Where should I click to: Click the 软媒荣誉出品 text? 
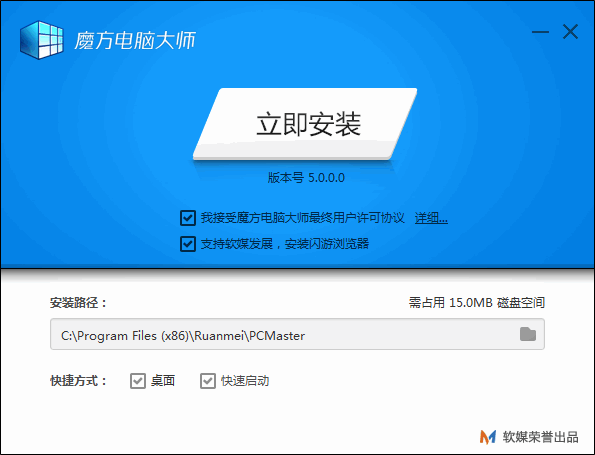(x=540, y=437)
